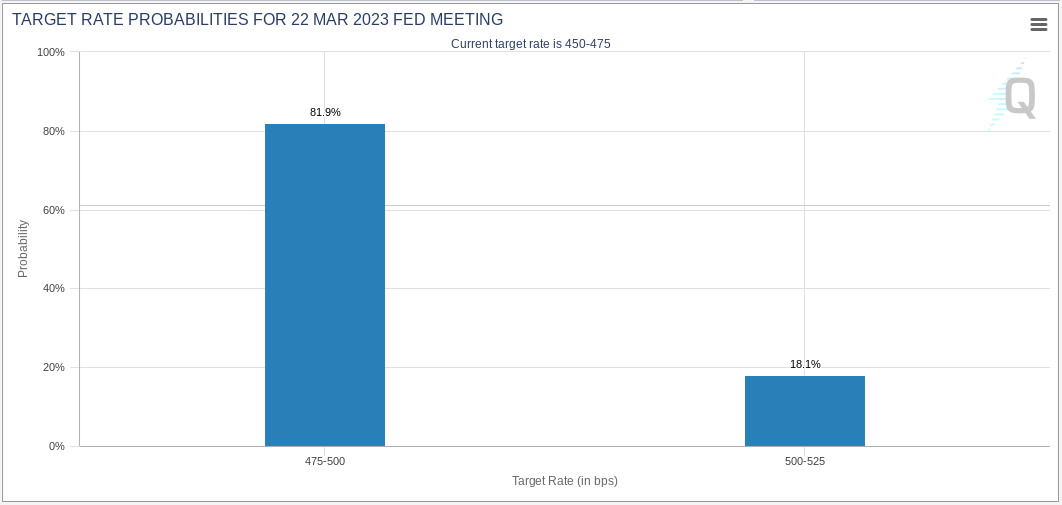The width and height of the screenshot is (1062, 505).
Task: Click the QuikStrike Q logo watermark
Action: click(1012, 95)
